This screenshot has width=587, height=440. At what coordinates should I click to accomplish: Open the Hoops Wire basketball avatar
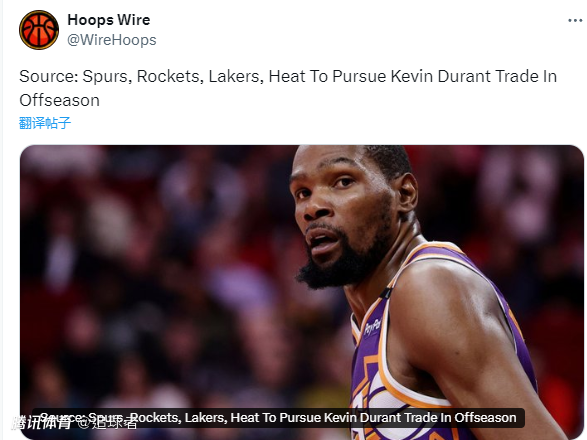coord(39,30)
